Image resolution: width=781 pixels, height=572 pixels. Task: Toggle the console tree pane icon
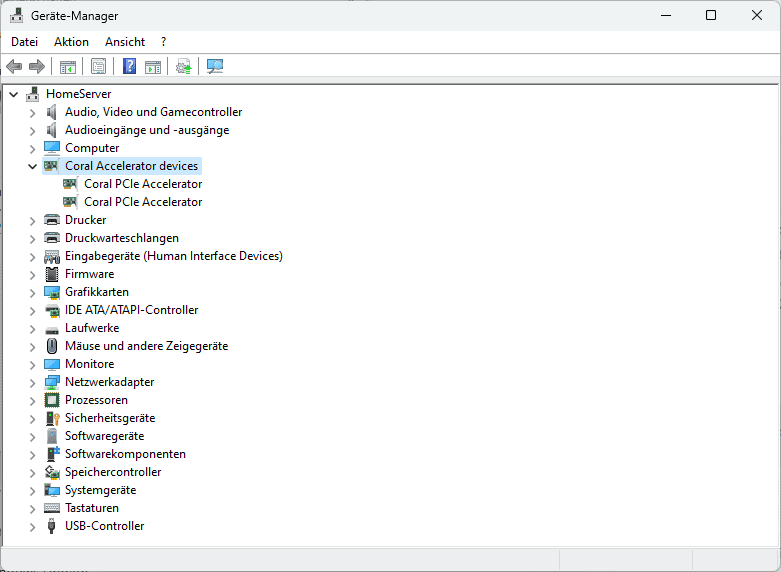pyautogui.click(x=68, y=66)
